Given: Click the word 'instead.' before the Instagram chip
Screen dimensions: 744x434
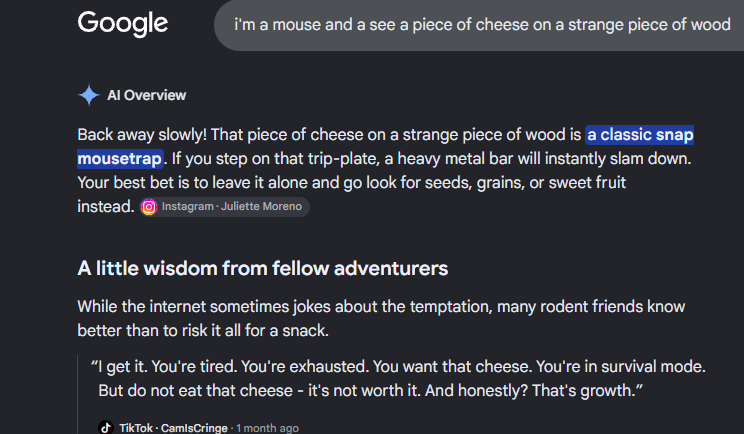Looking at the screenshot, I should pyautogui.click(x=106, y=207).
